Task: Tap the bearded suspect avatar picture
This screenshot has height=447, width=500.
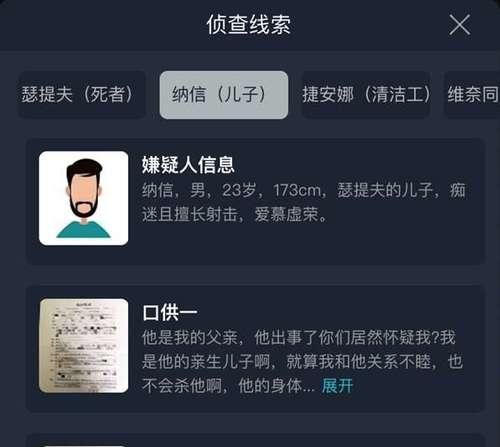Action: pos(84,198)
